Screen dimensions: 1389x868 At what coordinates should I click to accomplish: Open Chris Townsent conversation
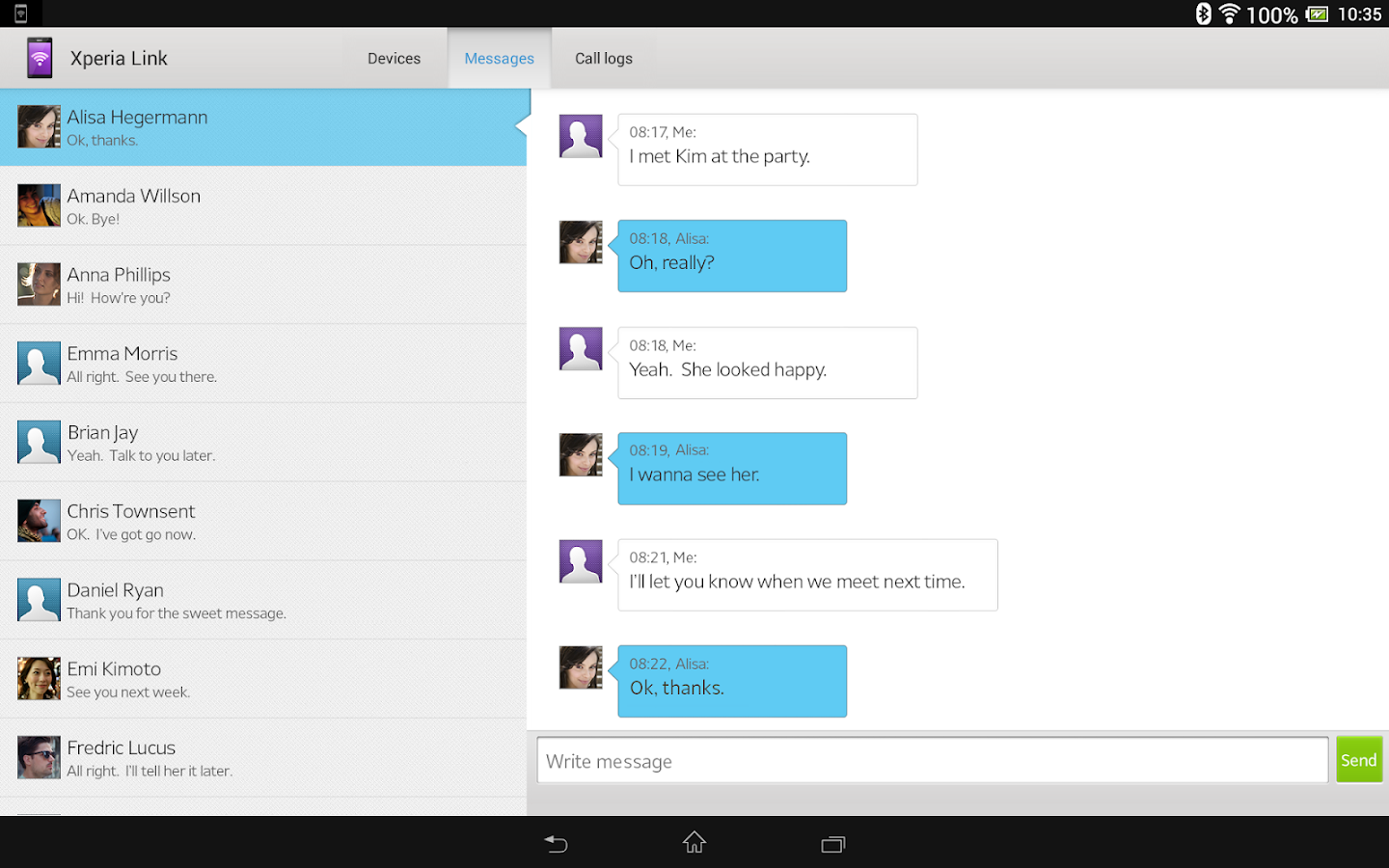[x=263, y=522]
